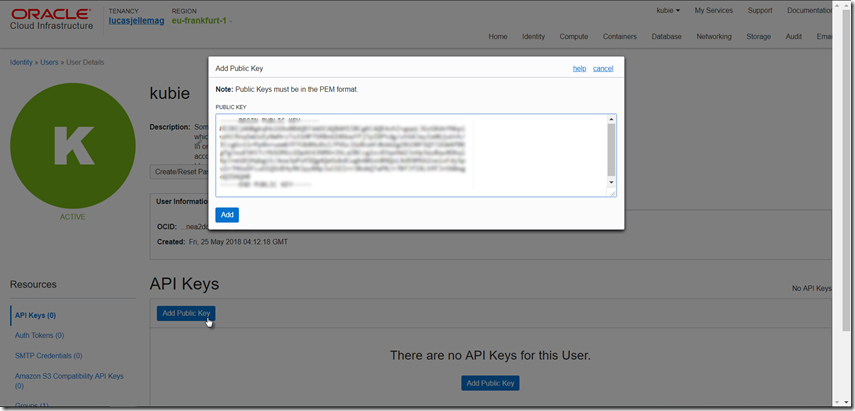Click the Created date text
Viewport: 855px width, 411px height.
(x=238, y=241)
